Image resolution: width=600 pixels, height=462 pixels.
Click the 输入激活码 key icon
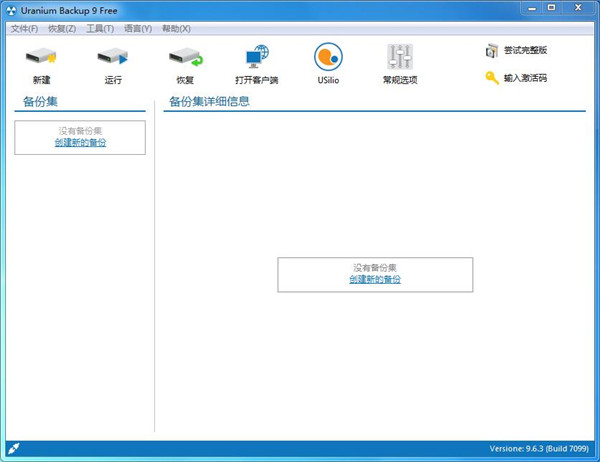(492, 78)
